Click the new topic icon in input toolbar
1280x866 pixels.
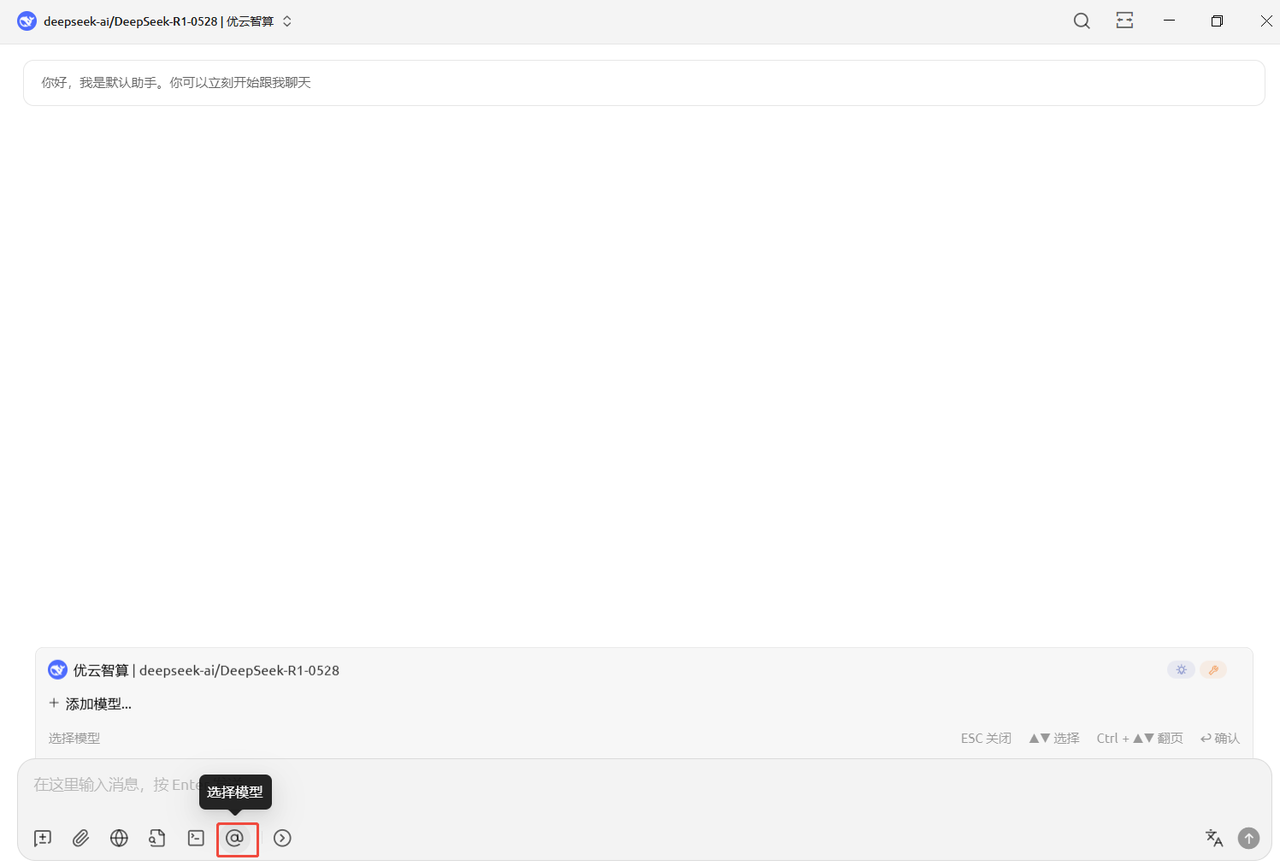click(x=42, y=838)
